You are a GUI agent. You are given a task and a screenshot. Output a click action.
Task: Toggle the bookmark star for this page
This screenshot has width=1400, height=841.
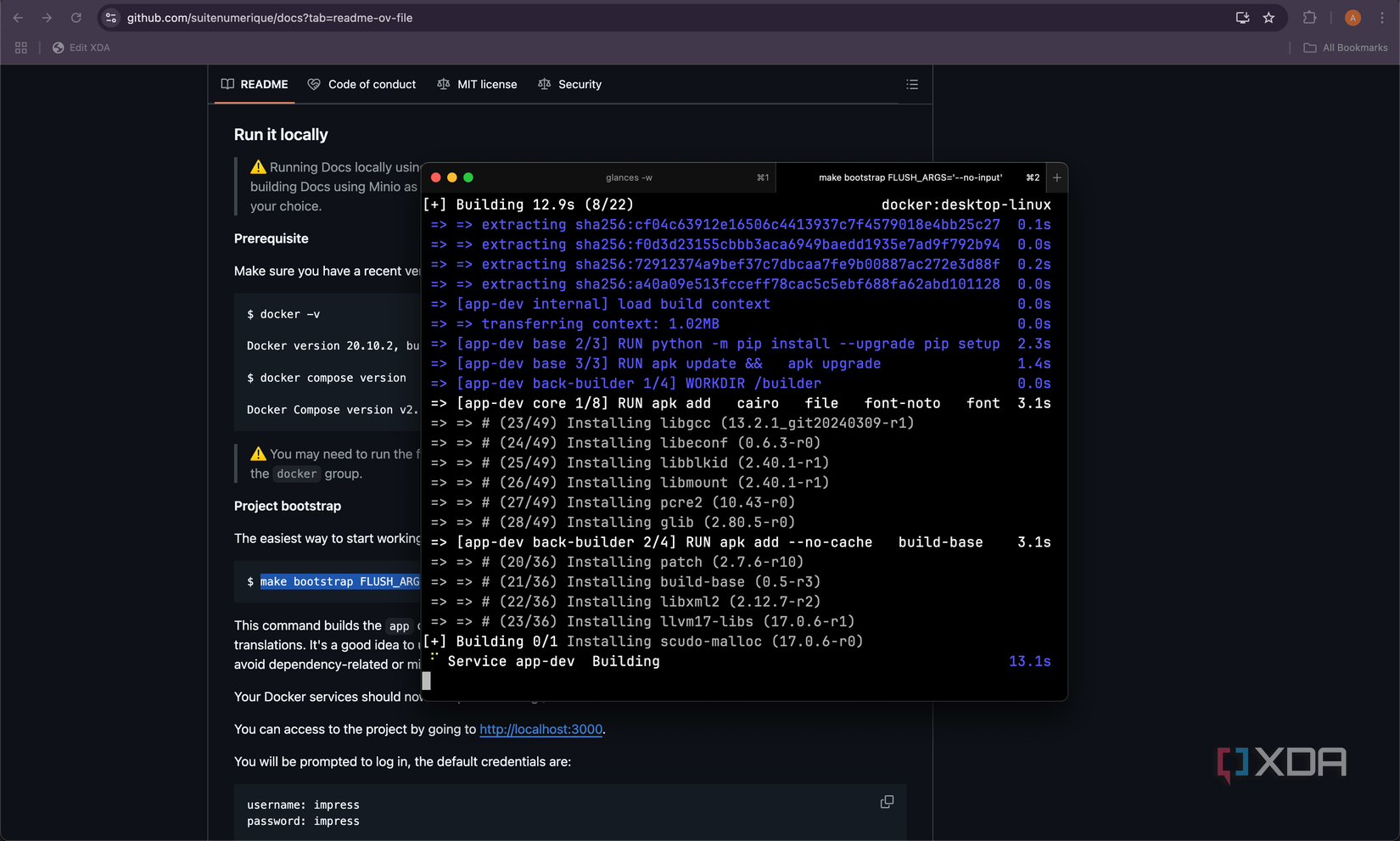pyautogui.click(x=1269, y=17)
